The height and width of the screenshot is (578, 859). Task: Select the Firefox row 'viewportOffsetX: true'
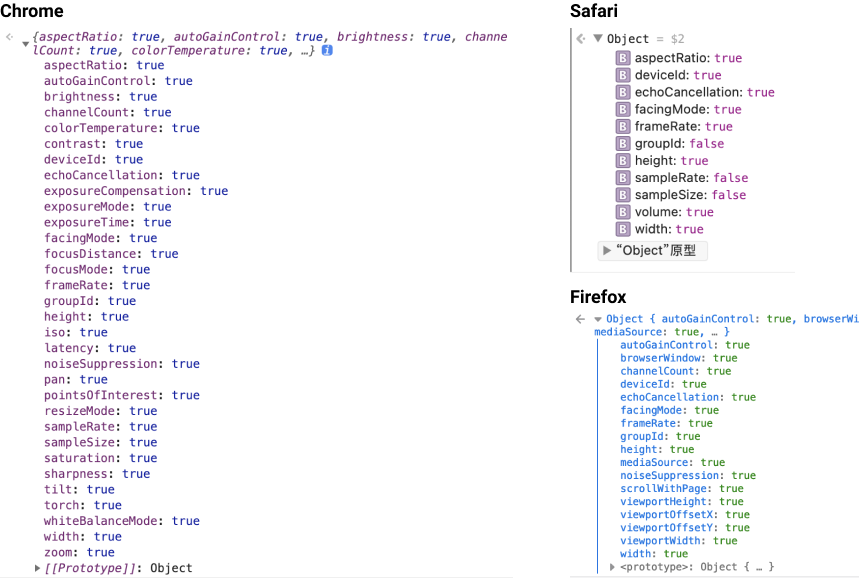click(x=685, y=514)
